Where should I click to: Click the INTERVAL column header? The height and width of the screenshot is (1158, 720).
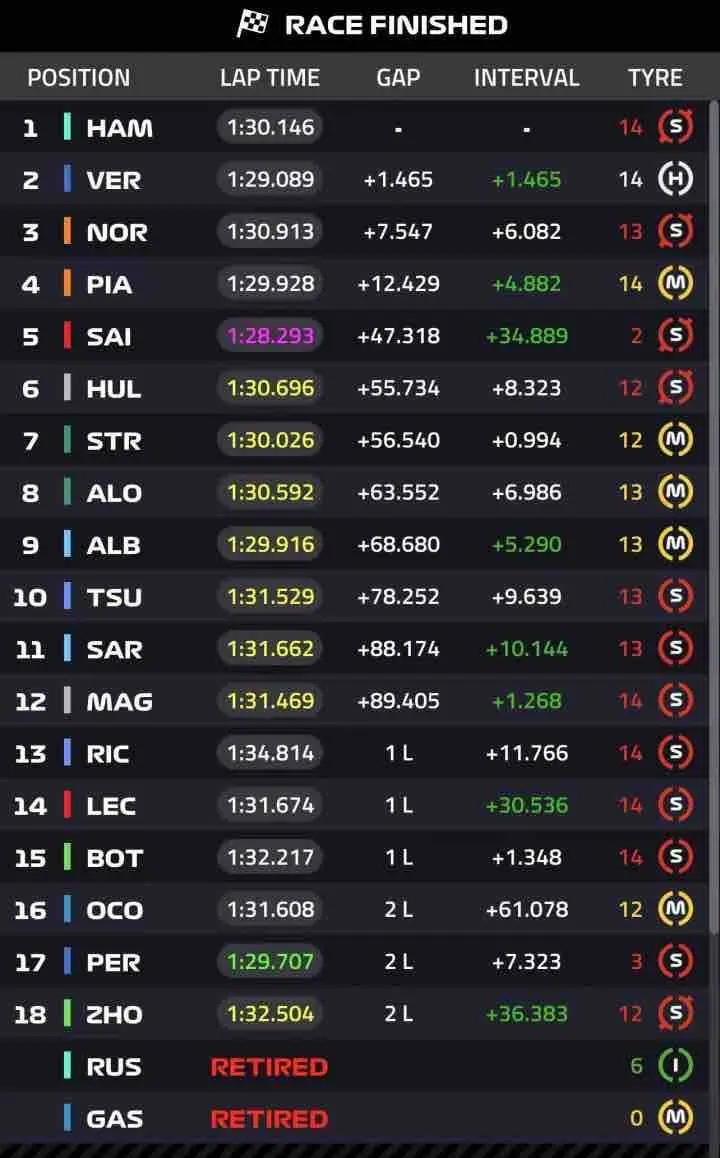click(526, 78)
